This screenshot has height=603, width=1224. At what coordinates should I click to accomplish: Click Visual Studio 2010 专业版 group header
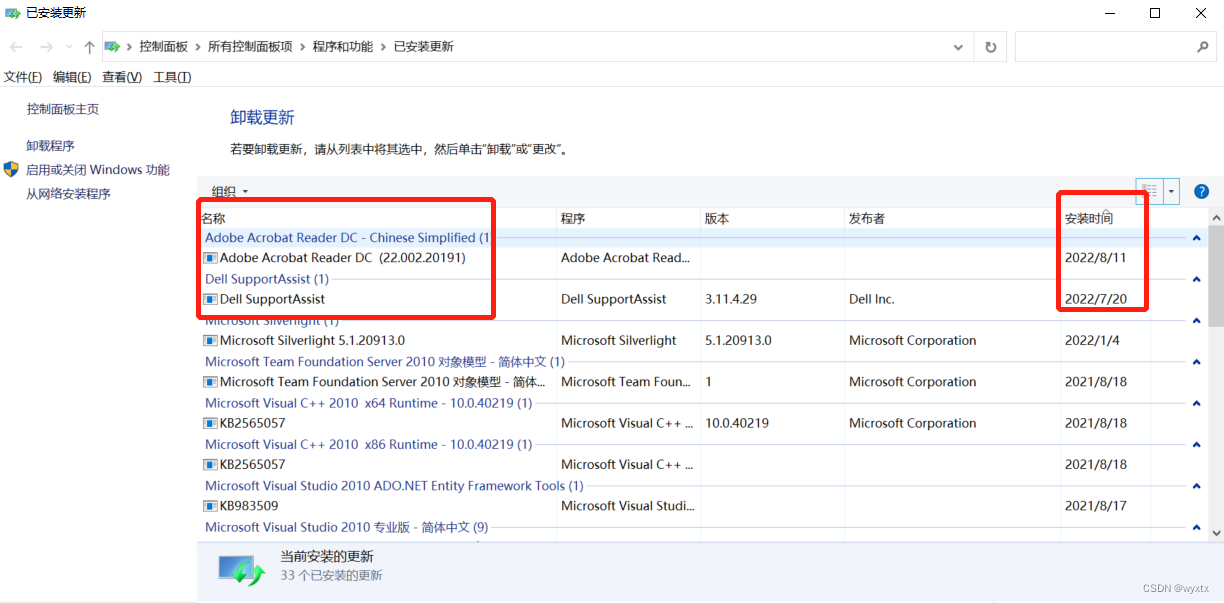(347, 527)
